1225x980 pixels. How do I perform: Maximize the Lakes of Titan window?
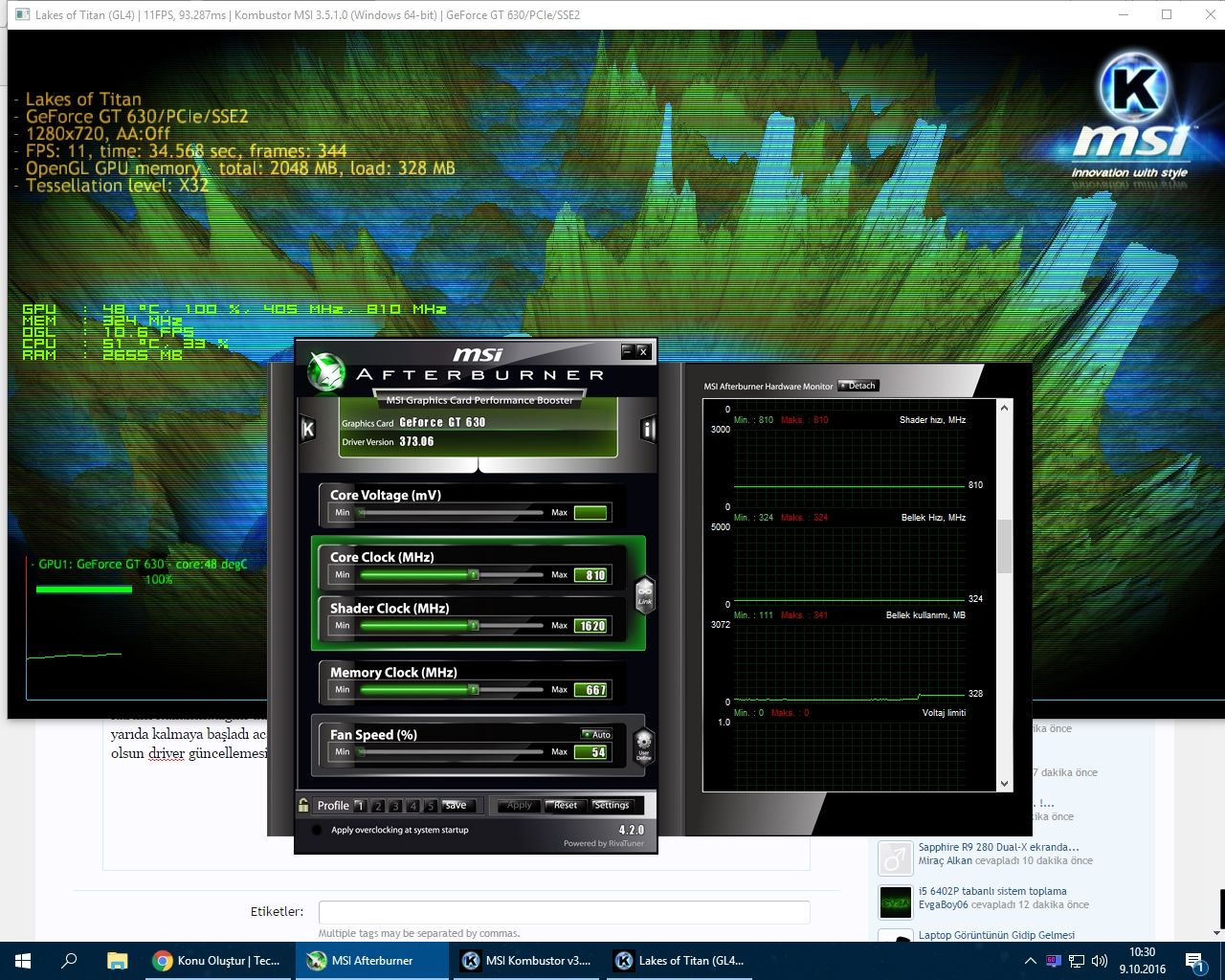point(1167,14)
